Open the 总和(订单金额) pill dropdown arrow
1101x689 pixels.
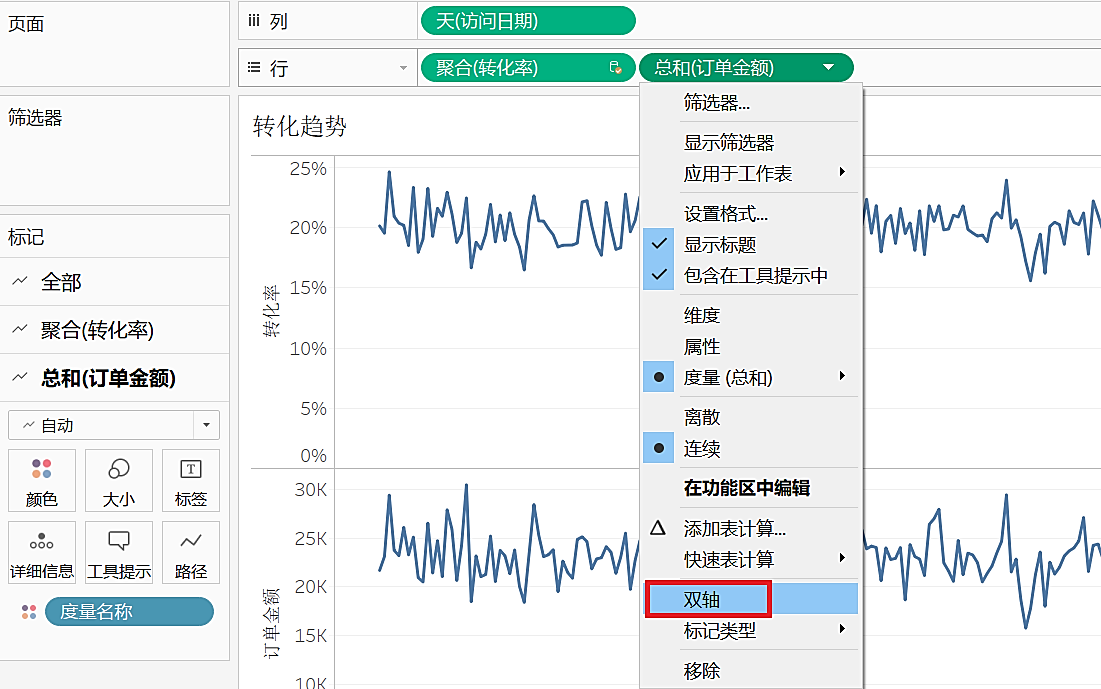[x=829, y=67]
